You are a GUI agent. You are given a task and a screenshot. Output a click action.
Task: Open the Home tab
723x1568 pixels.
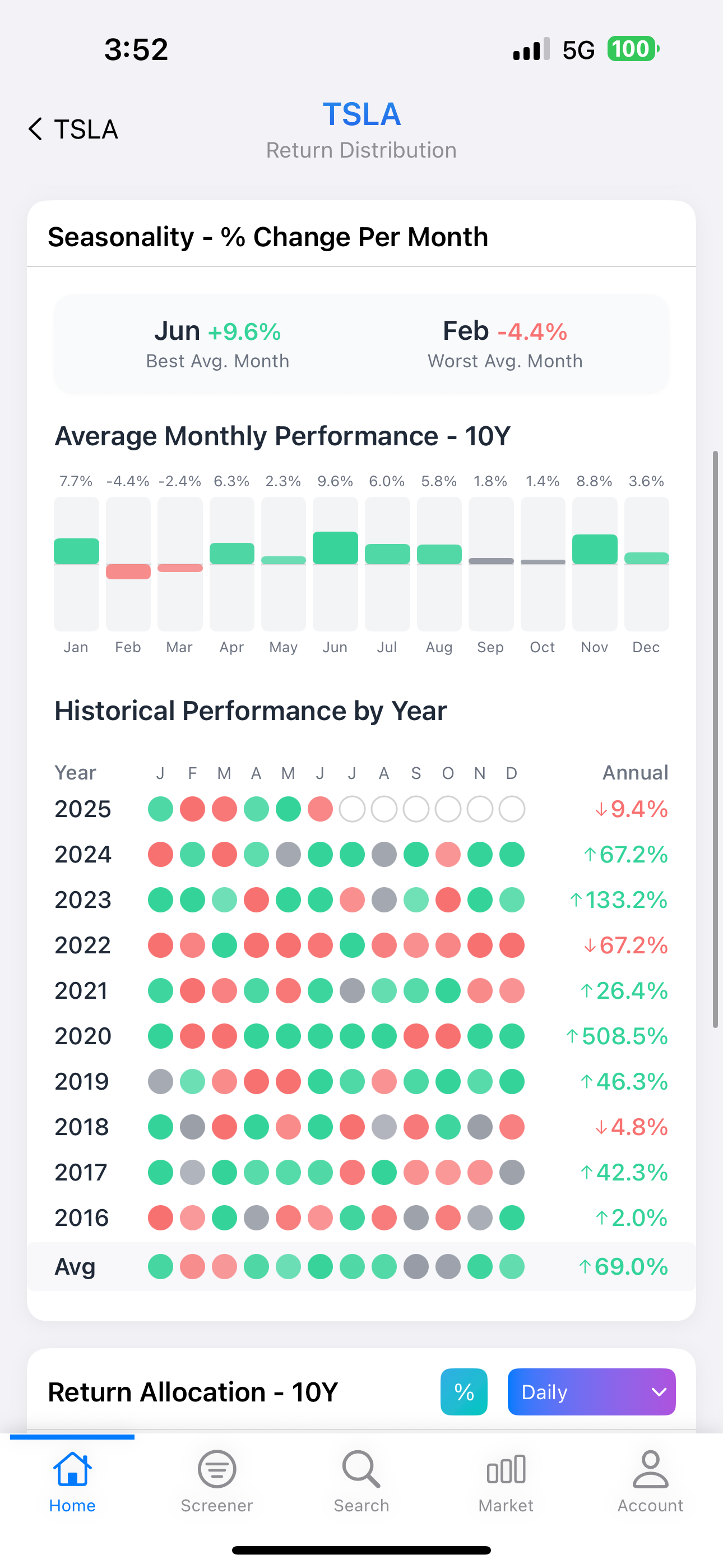coord(72,1482)
